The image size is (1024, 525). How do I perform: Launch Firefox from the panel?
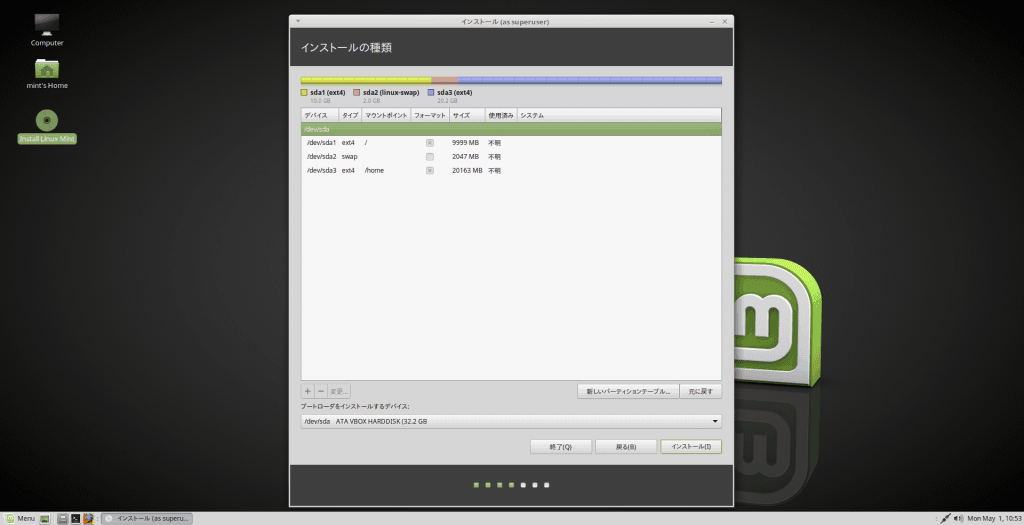click(x=88, y=518)
